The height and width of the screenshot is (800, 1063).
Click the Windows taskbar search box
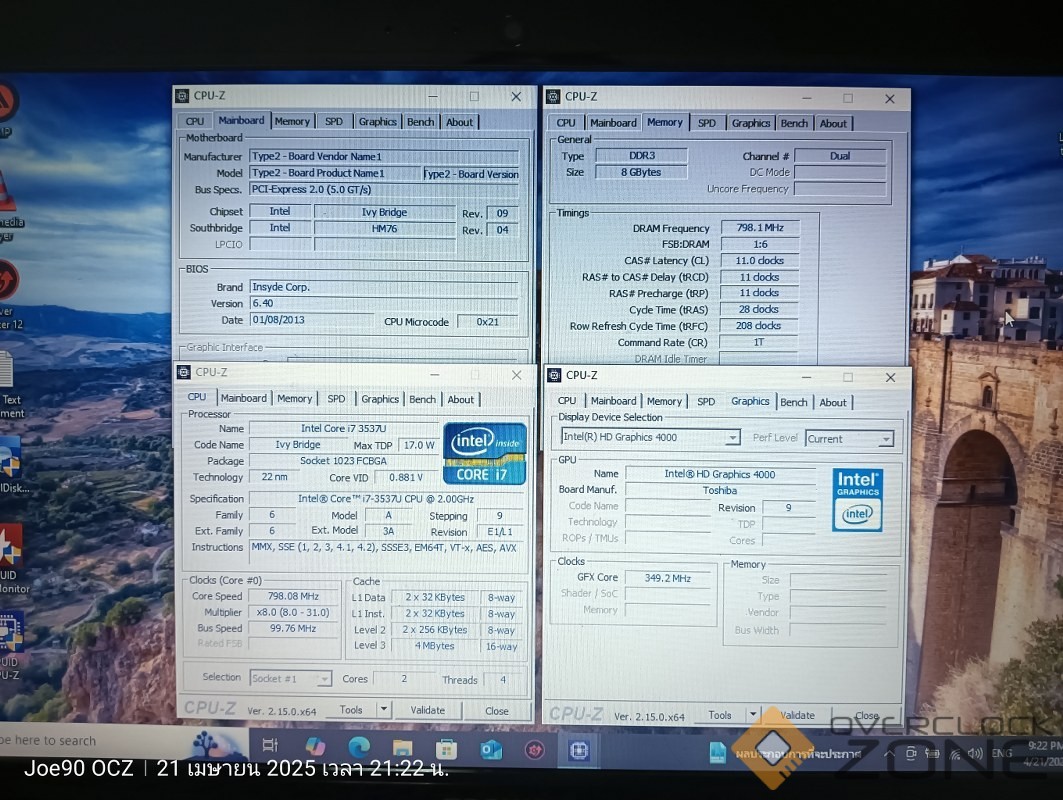[x=90, y=741]
